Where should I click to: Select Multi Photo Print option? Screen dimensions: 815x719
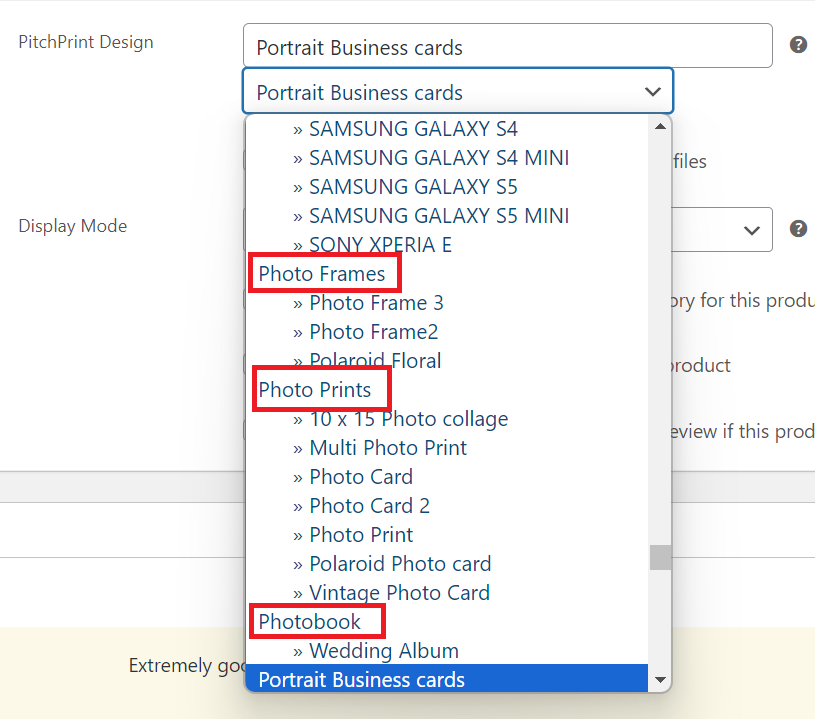point(447,448)
